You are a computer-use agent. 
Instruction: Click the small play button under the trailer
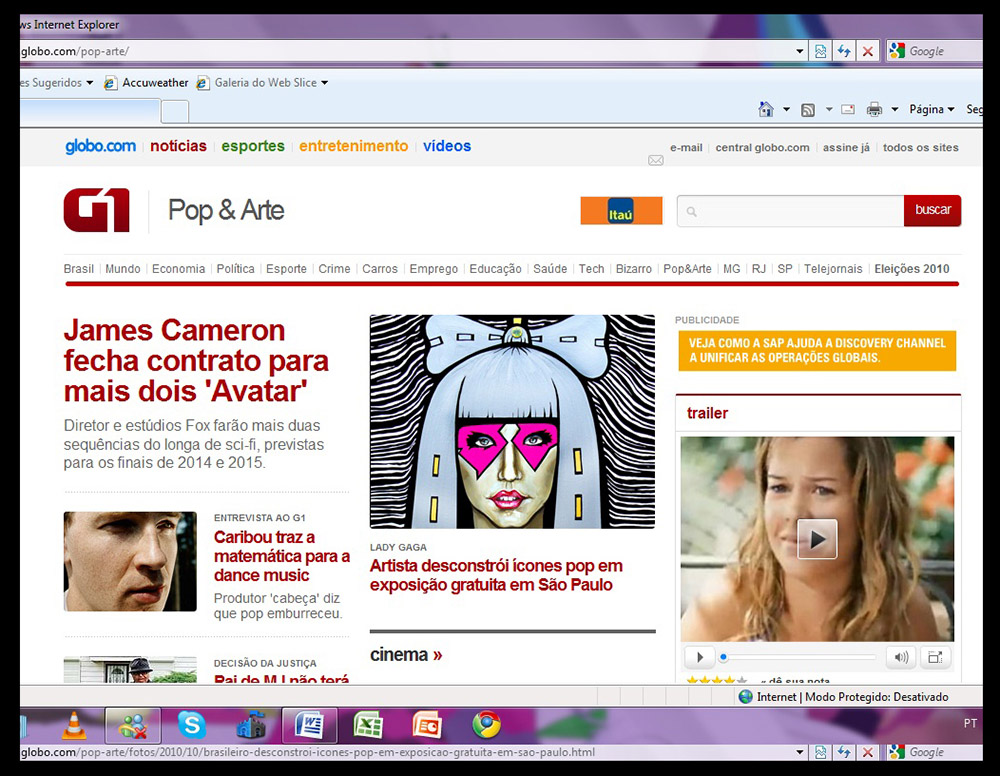(700, 657)
